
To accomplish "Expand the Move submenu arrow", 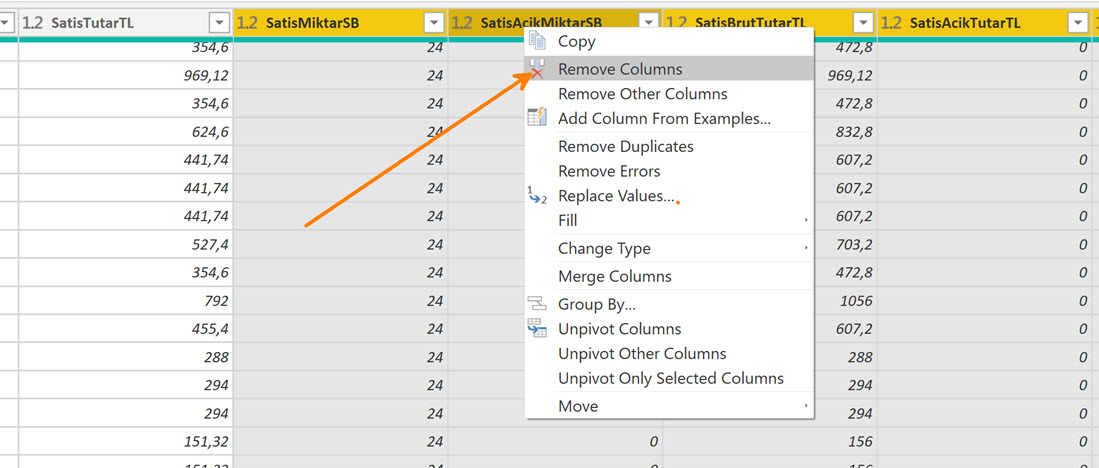I will [x=806, y=406].
